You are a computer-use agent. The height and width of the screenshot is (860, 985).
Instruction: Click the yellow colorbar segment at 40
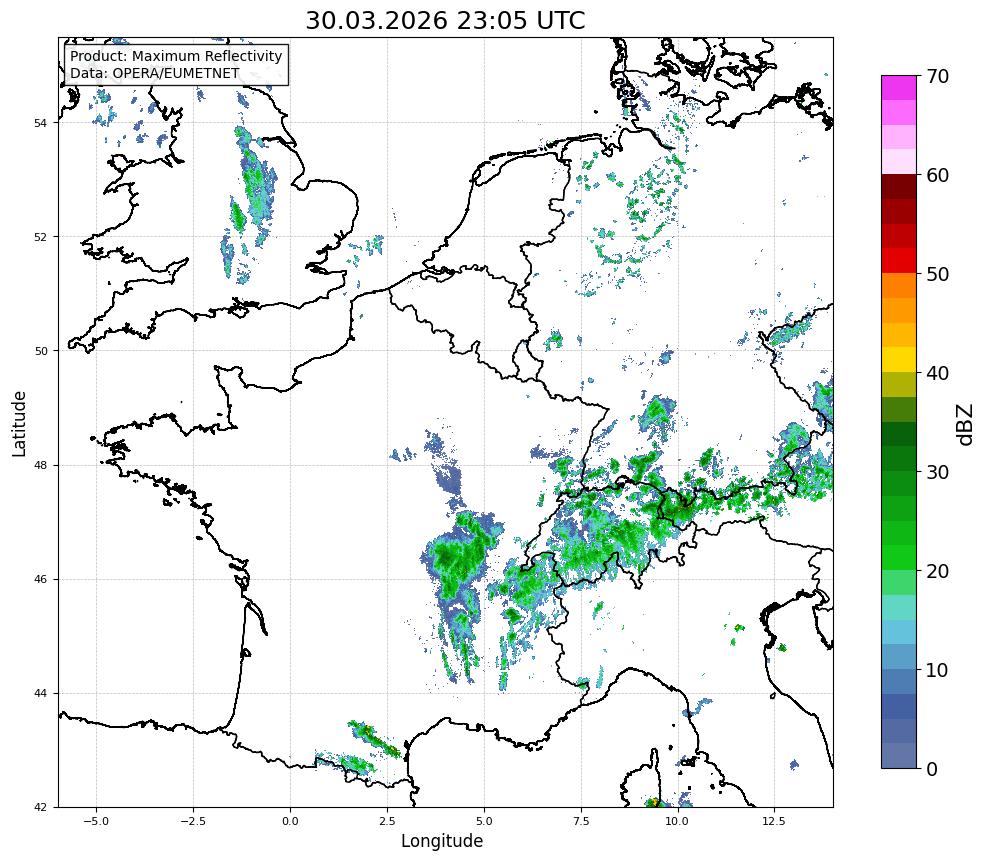899,359
